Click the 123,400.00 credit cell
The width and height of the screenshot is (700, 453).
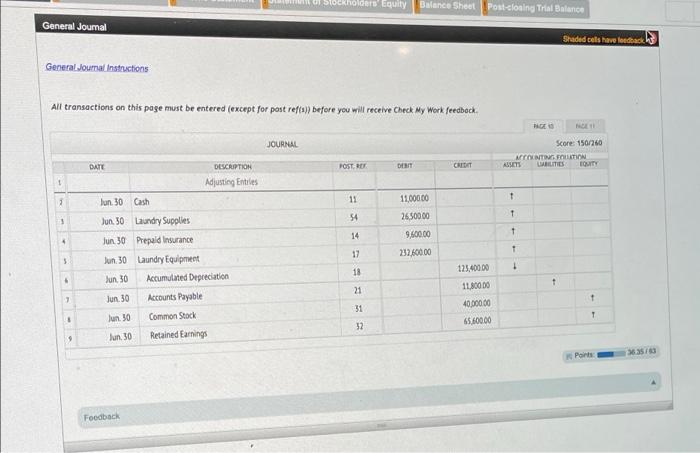point(466,268)
